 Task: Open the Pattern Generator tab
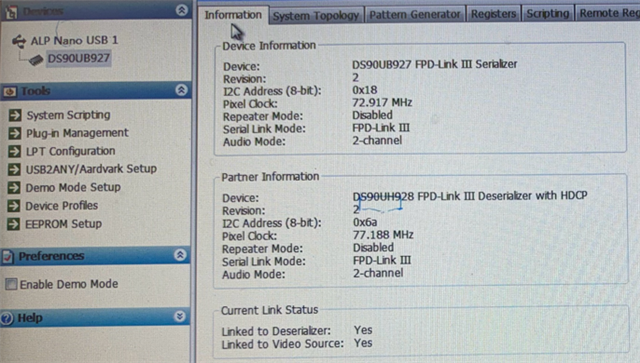point(414,14)
